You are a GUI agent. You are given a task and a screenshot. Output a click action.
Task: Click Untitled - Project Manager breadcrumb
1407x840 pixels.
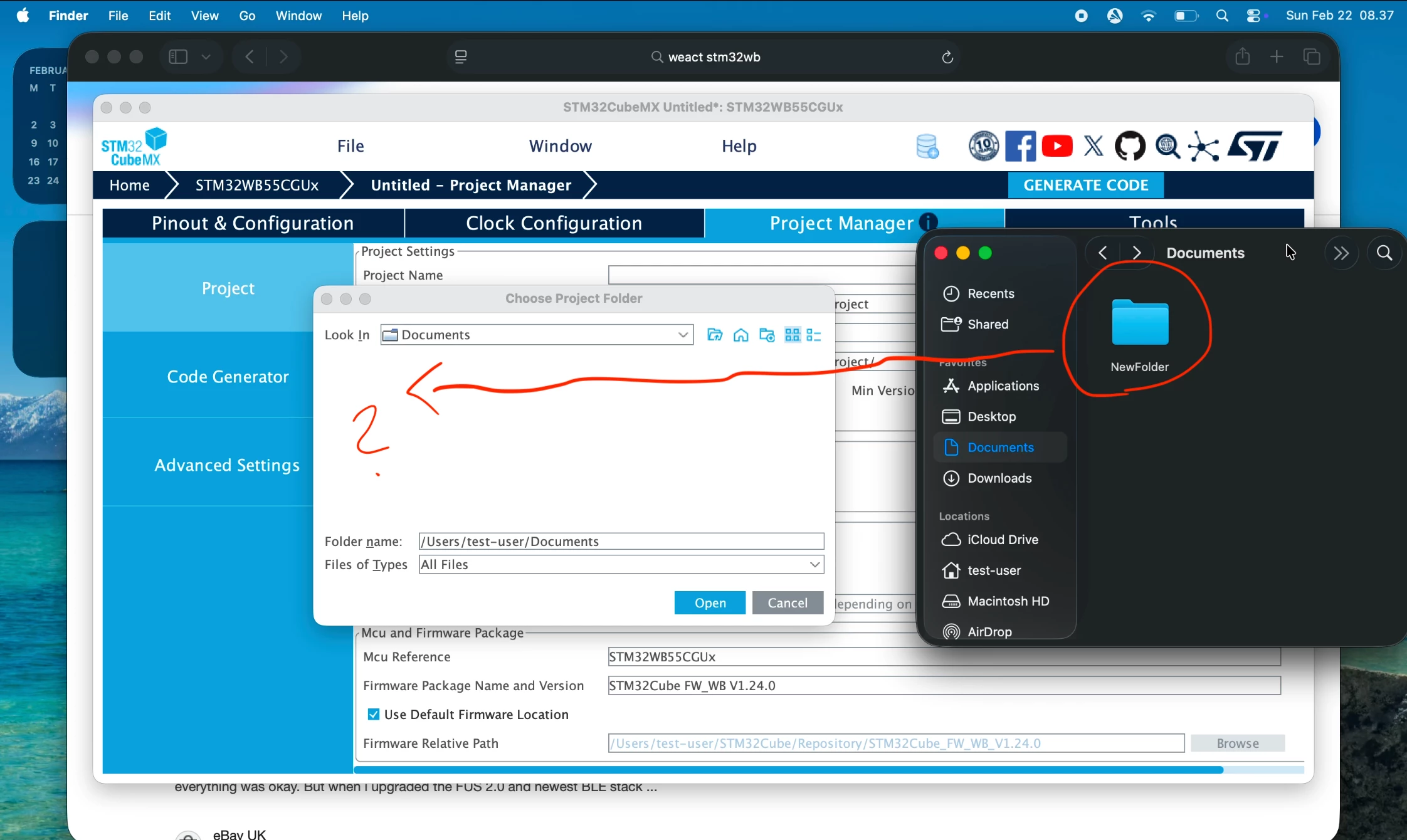tap(471, 185)
